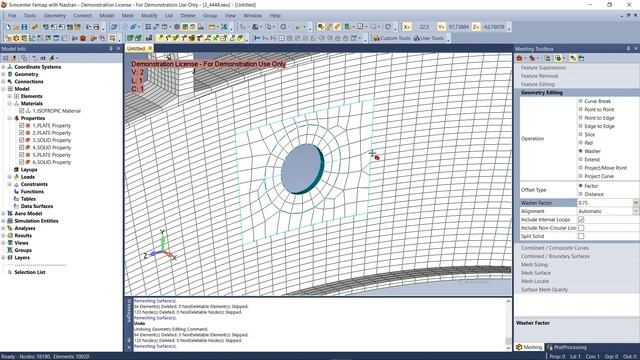Click the Loads tree icon
The height and width of the screenshot is (360, 640).
click(16, 177)
